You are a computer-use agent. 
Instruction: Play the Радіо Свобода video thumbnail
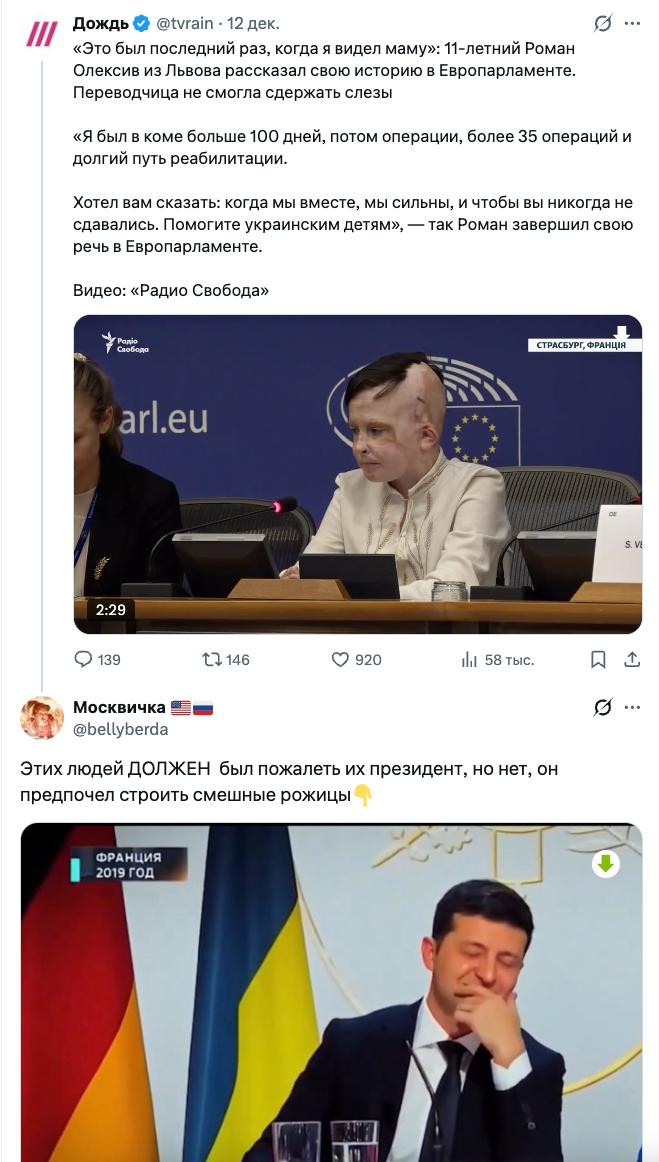click(357, 474)
